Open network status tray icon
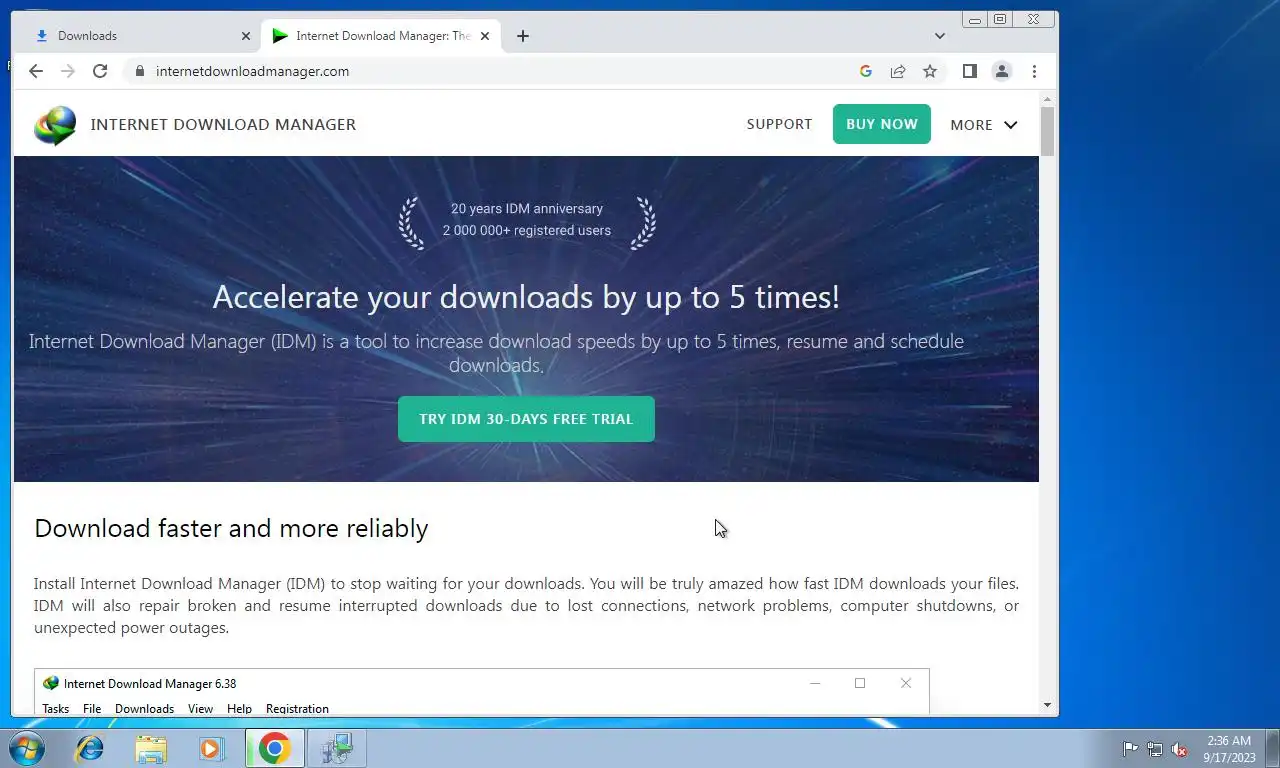 point(1155,749)
